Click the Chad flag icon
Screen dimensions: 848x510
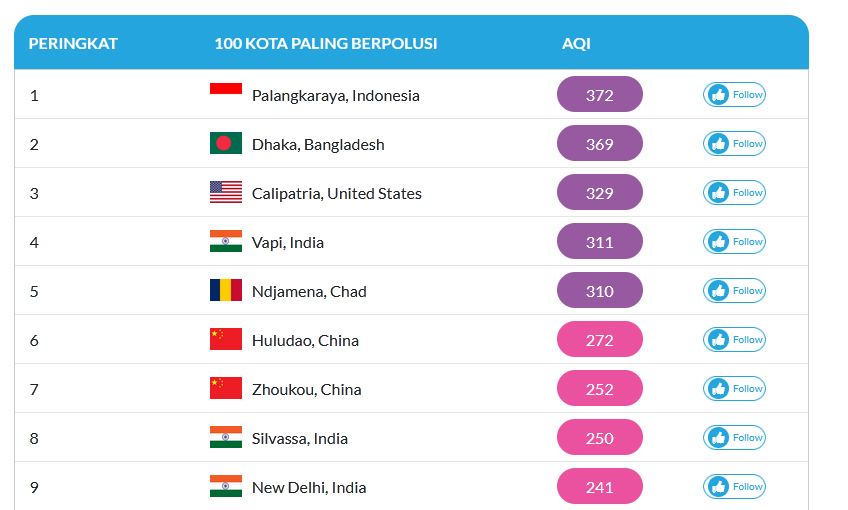[225, 291]
